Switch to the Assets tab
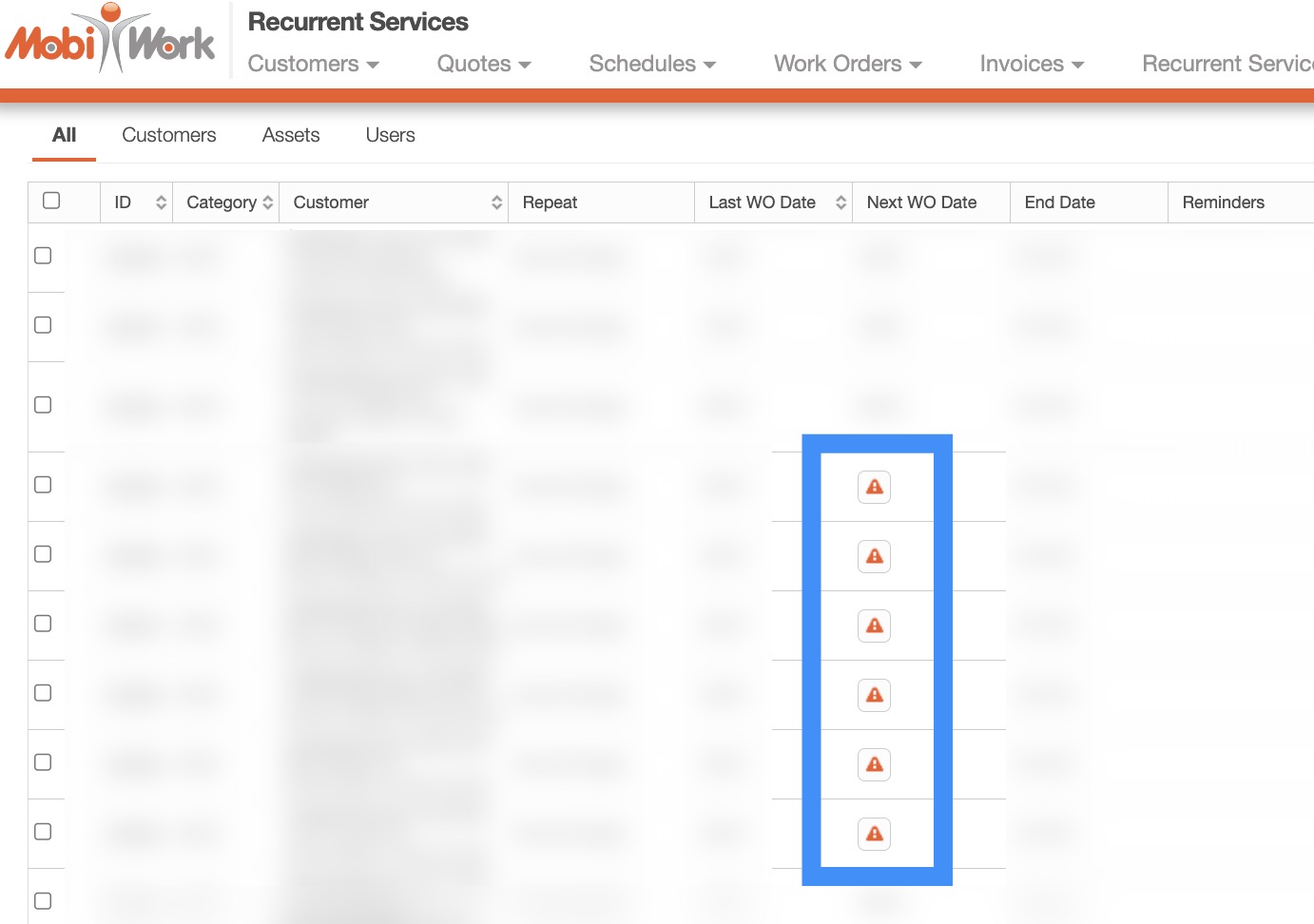Image resolution: width=1314 pixels, height=924 pixels. pos(291,135)
